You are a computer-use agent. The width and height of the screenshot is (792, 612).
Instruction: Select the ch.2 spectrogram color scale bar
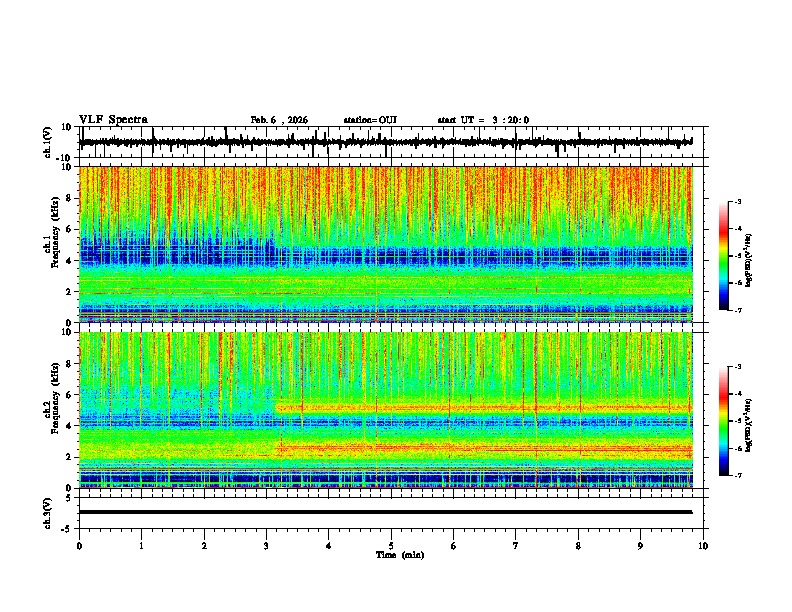click(x=724, y=421)
